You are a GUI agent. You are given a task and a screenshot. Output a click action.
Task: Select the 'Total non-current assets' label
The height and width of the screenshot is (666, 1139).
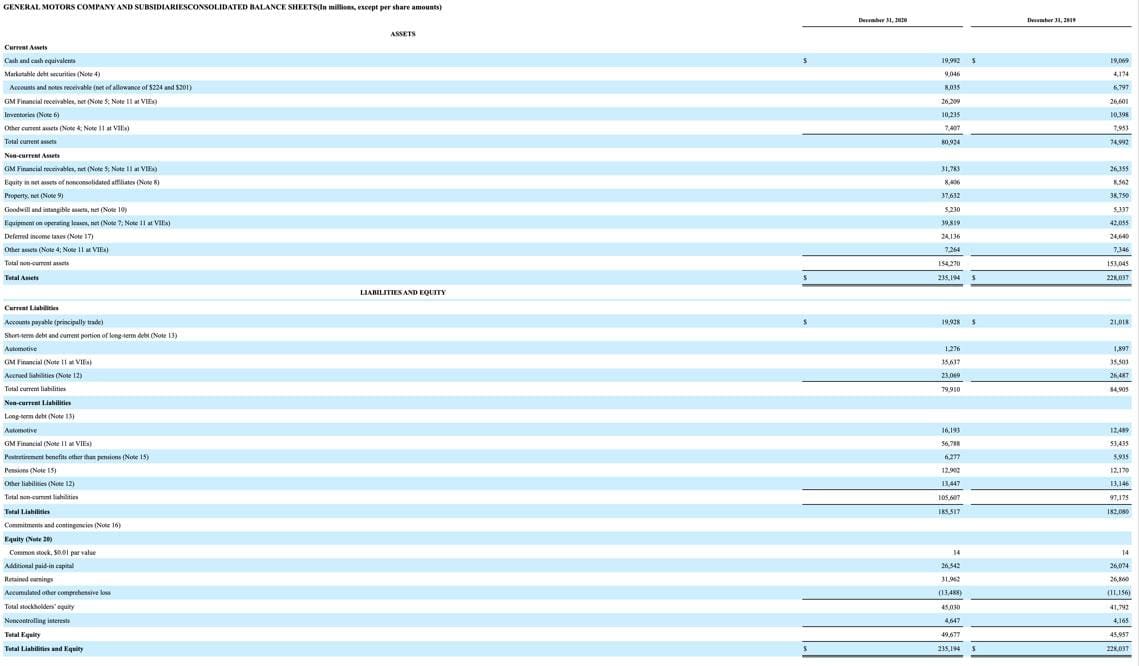tap(36, 263)
